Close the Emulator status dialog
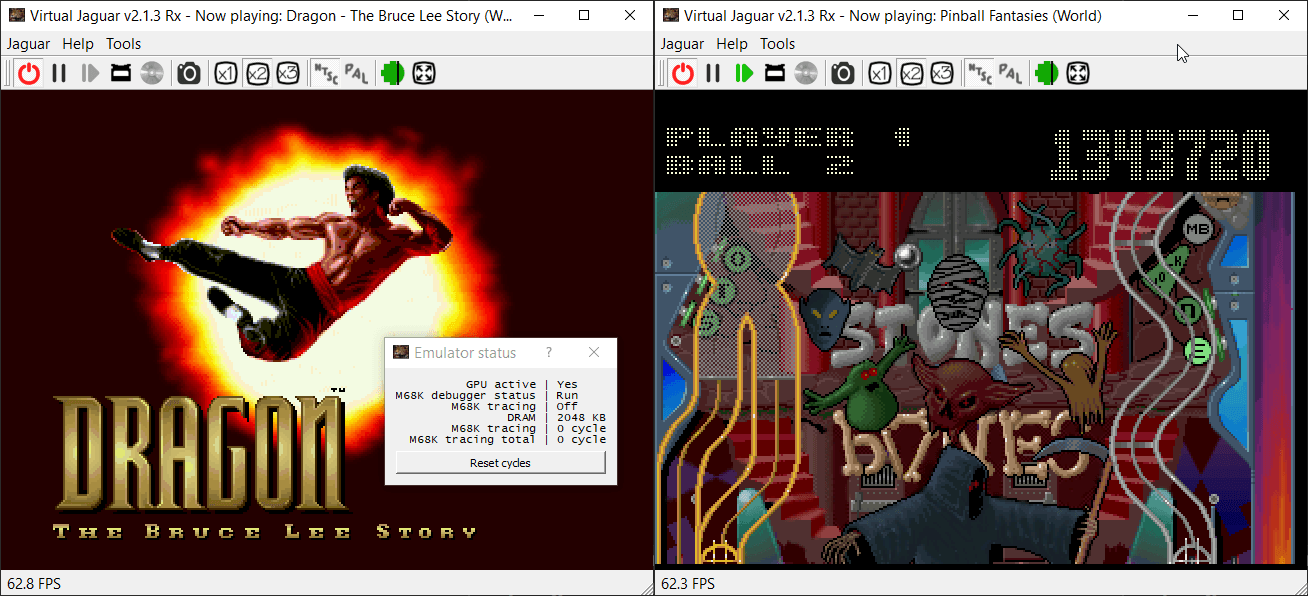1308x596 pixels. [x=594, y=352]
